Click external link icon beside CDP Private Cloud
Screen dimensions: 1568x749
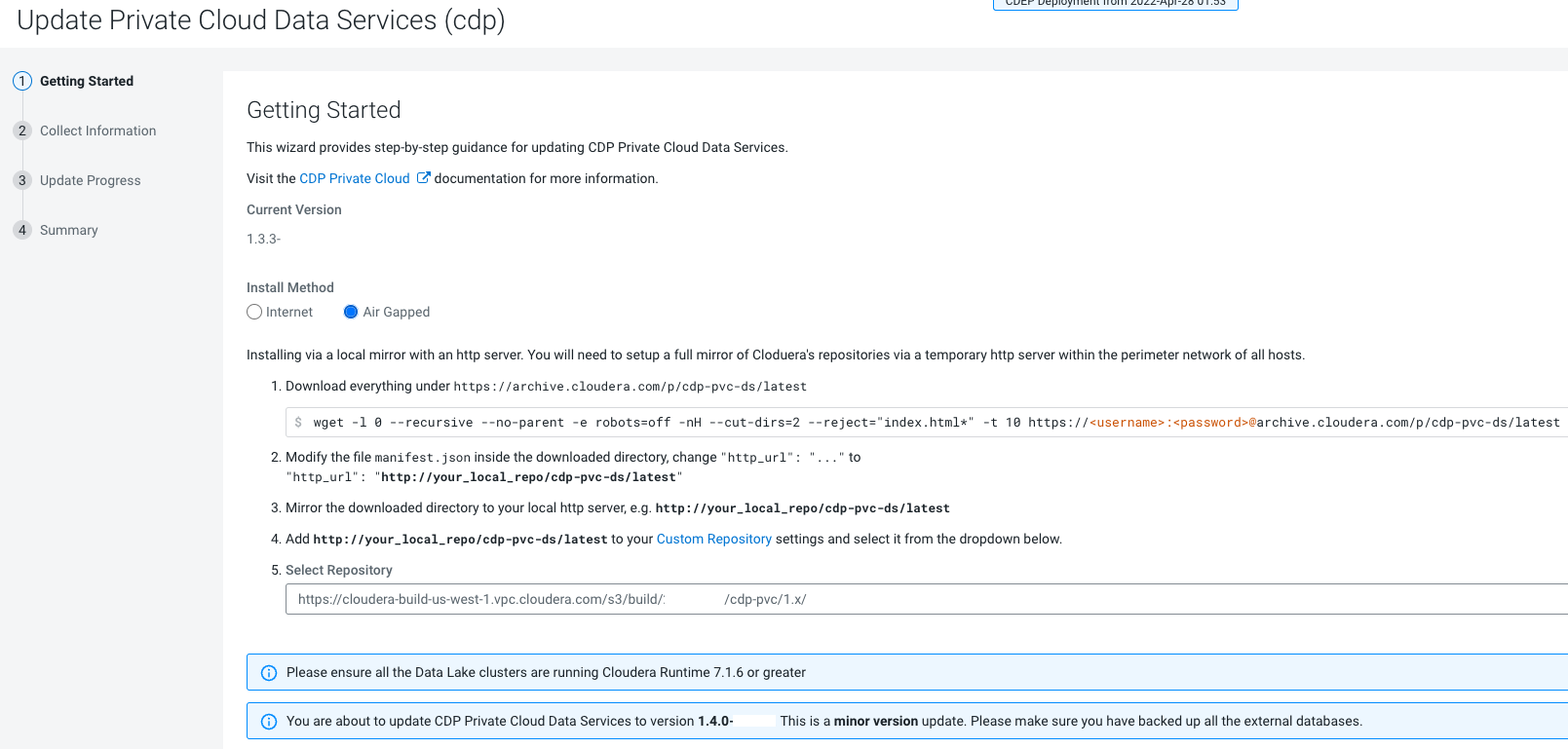pos(423,178)
